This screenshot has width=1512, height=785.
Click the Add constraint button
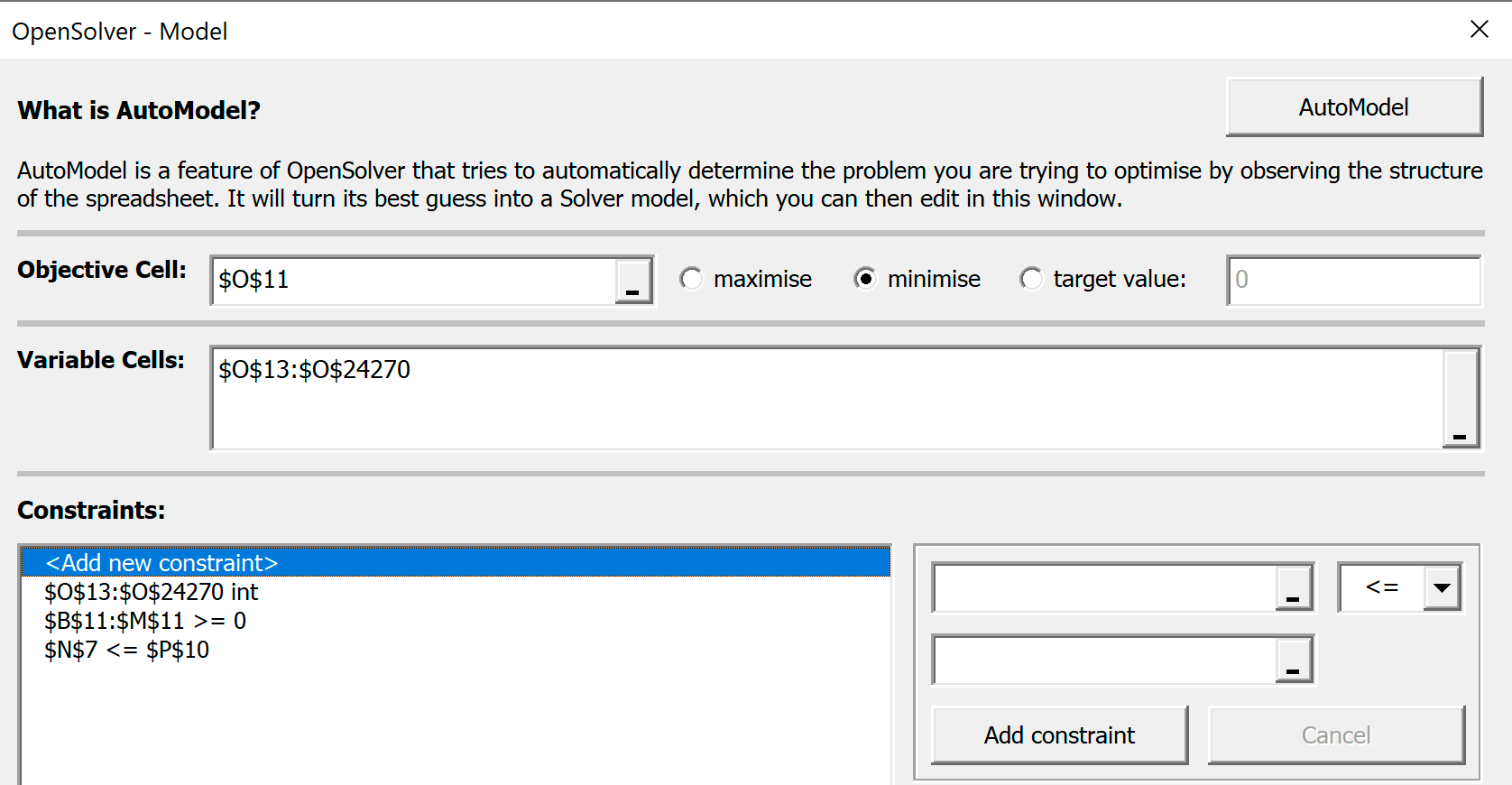[x=1059, y=735]
